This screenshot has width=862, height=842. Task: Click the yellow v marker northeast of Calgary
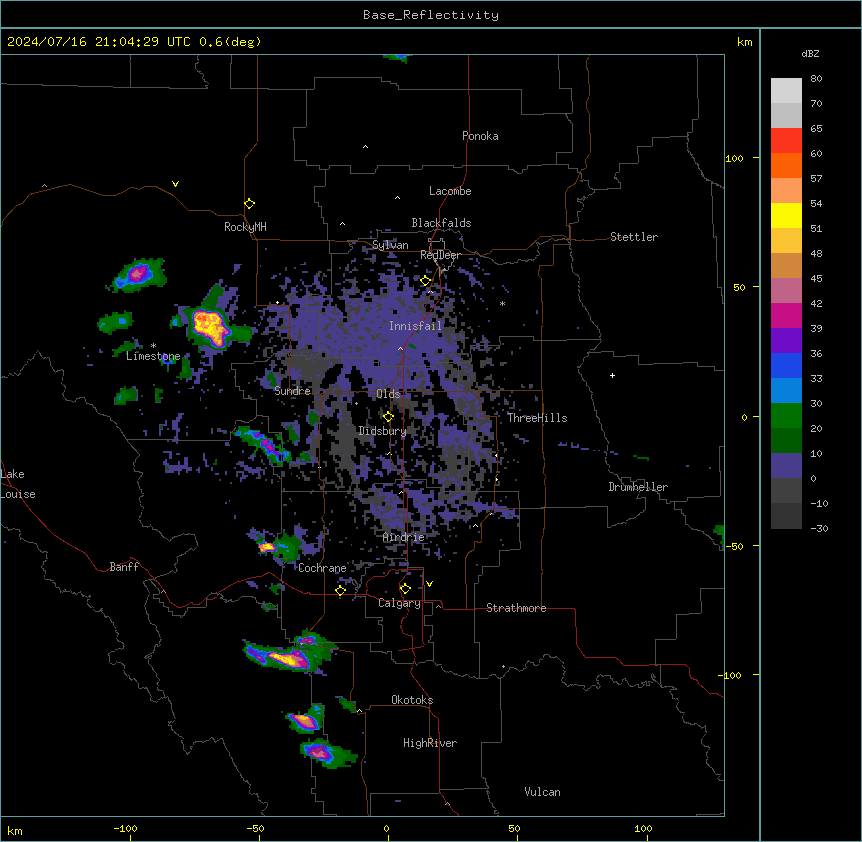click(429, 584)
